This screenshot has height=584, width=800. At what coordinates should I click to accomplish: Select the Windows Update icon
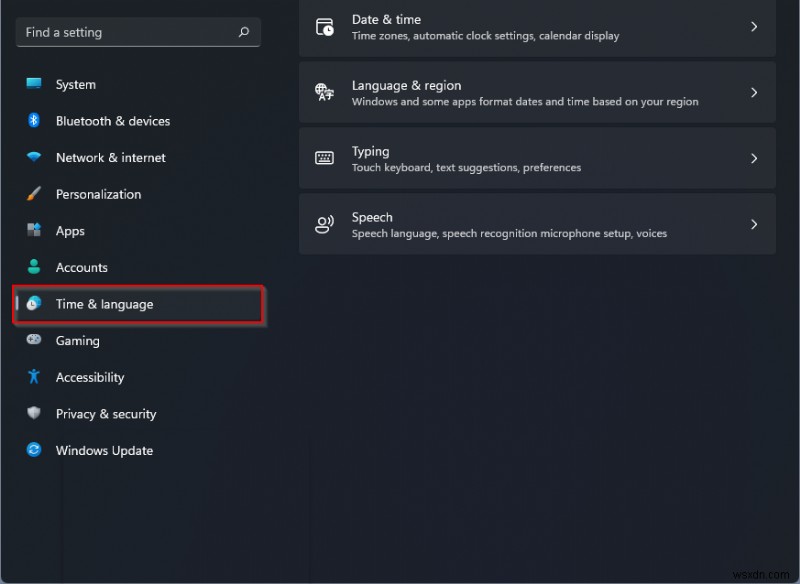(32, 450)
